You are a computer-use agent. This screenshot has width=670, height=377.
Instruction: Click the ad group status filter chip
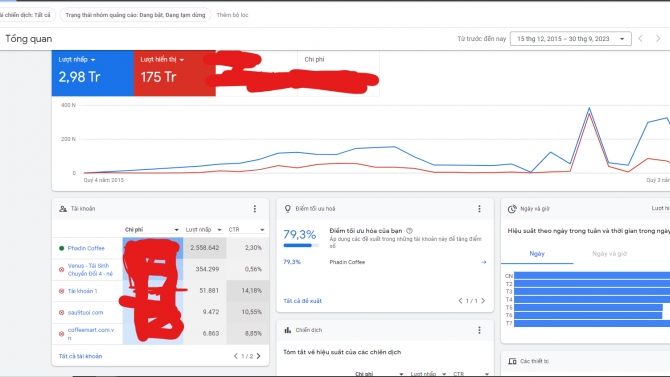pyautogui.click(x=135, y=15)
